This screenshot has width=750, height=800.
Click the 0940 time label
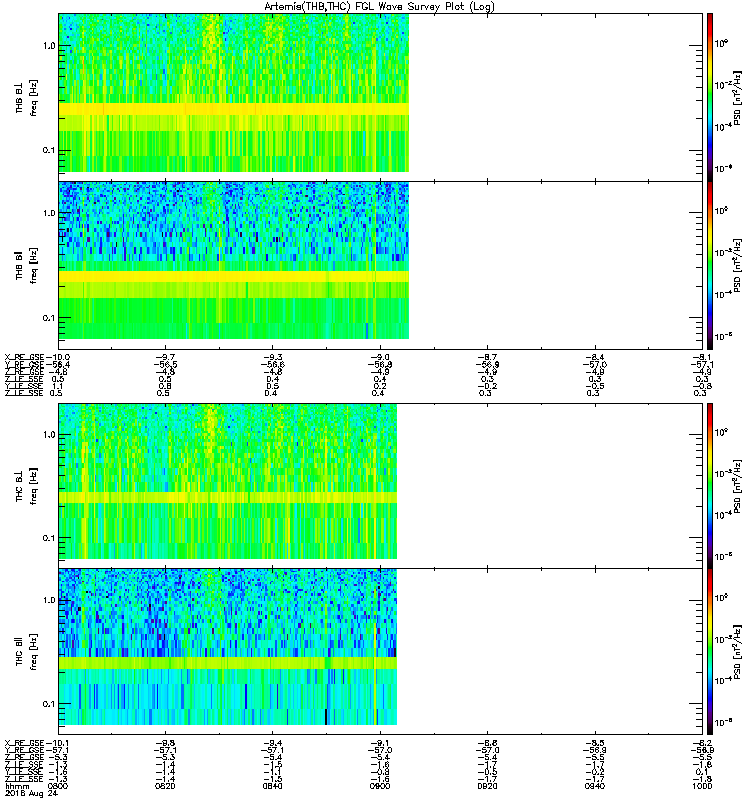[x=595, y=786]
